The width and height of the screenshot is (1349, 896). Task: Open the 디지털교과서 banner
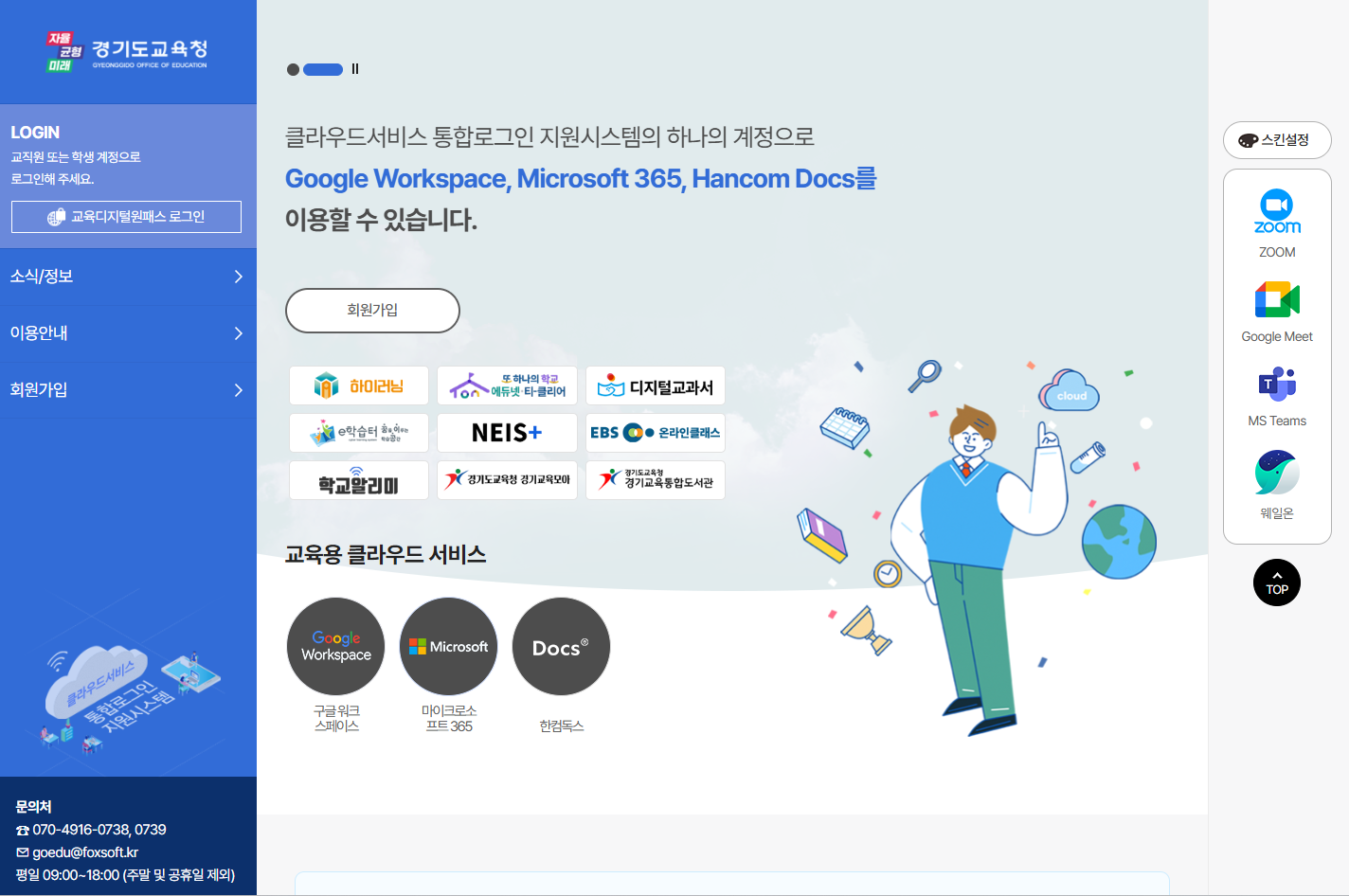656,385
